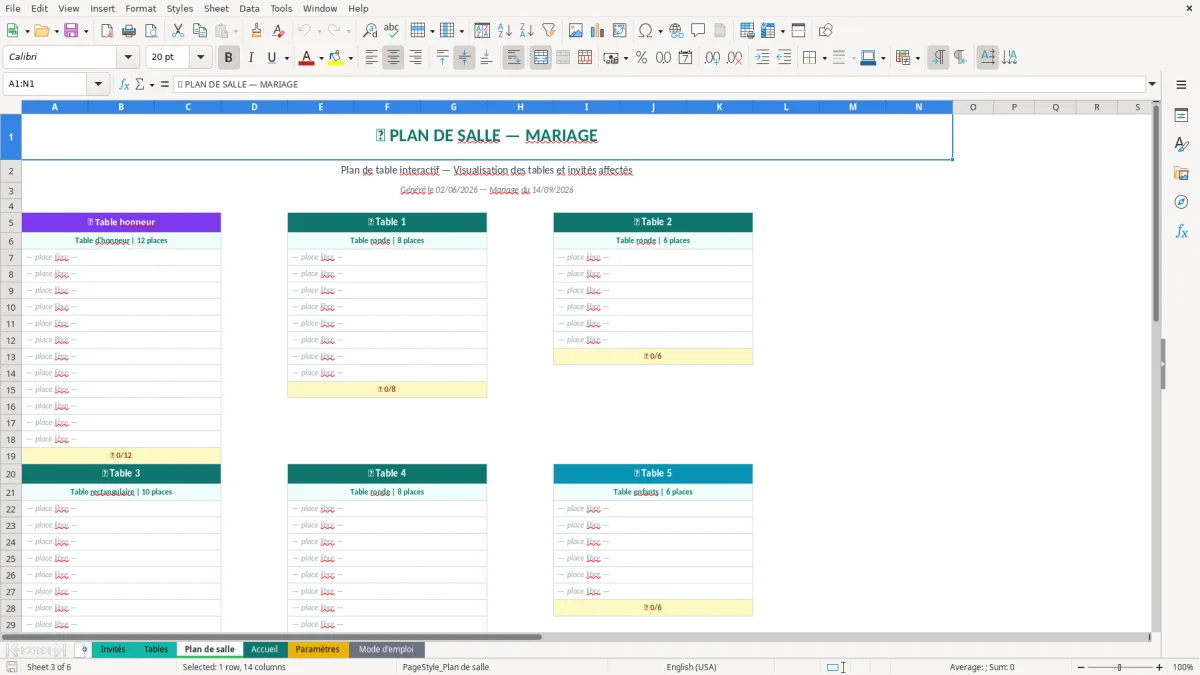Format the cell as percent

coord(641,58)
